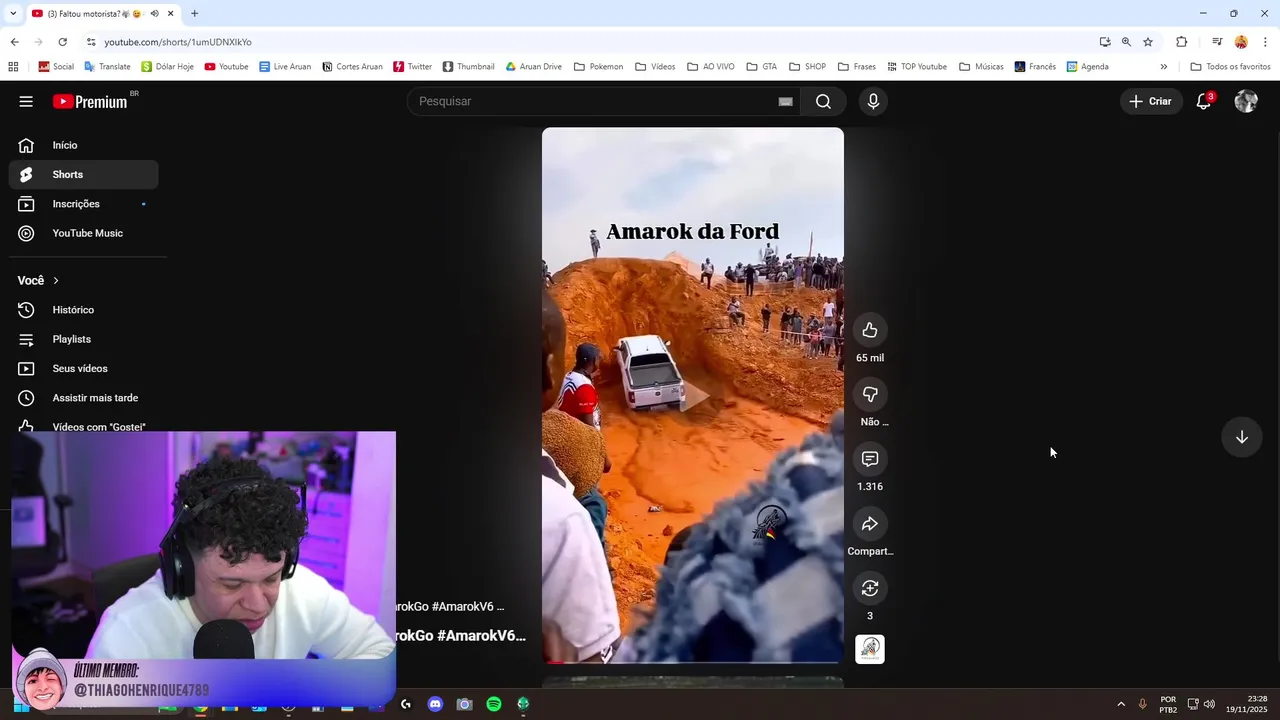Expand the Você section chevron

(56, 281)
